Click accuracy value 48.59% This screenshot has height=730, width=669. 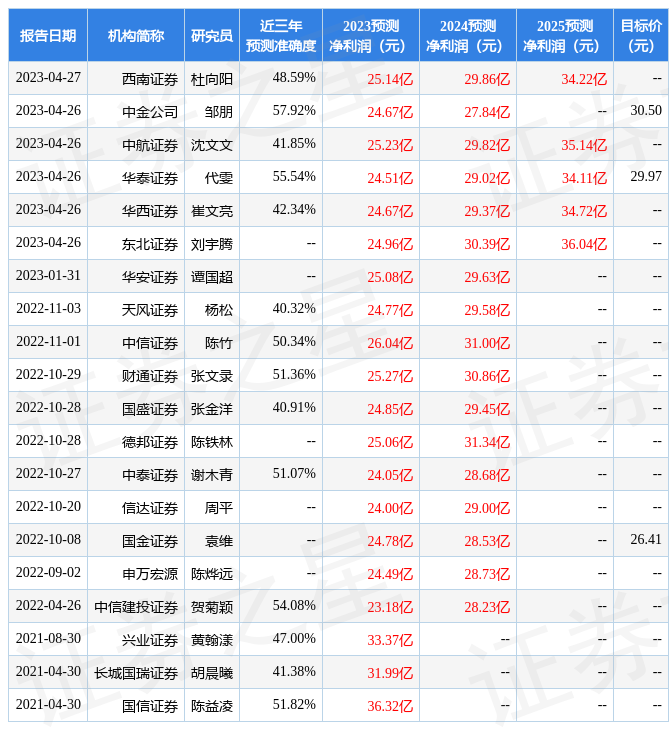pyautogui.click(x=294, y=78)
